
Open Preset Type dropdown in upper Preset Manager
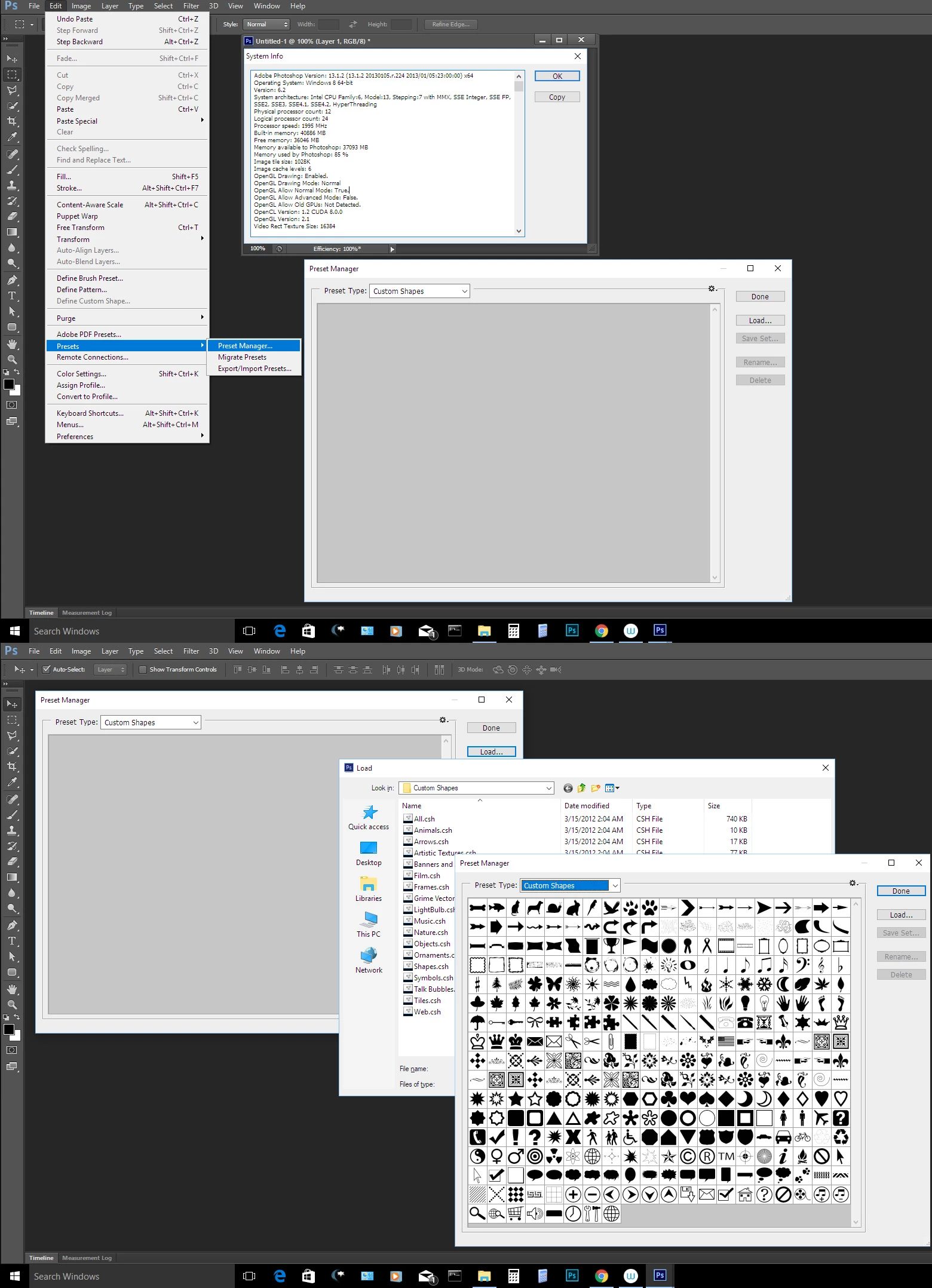(x=419, y=291)
